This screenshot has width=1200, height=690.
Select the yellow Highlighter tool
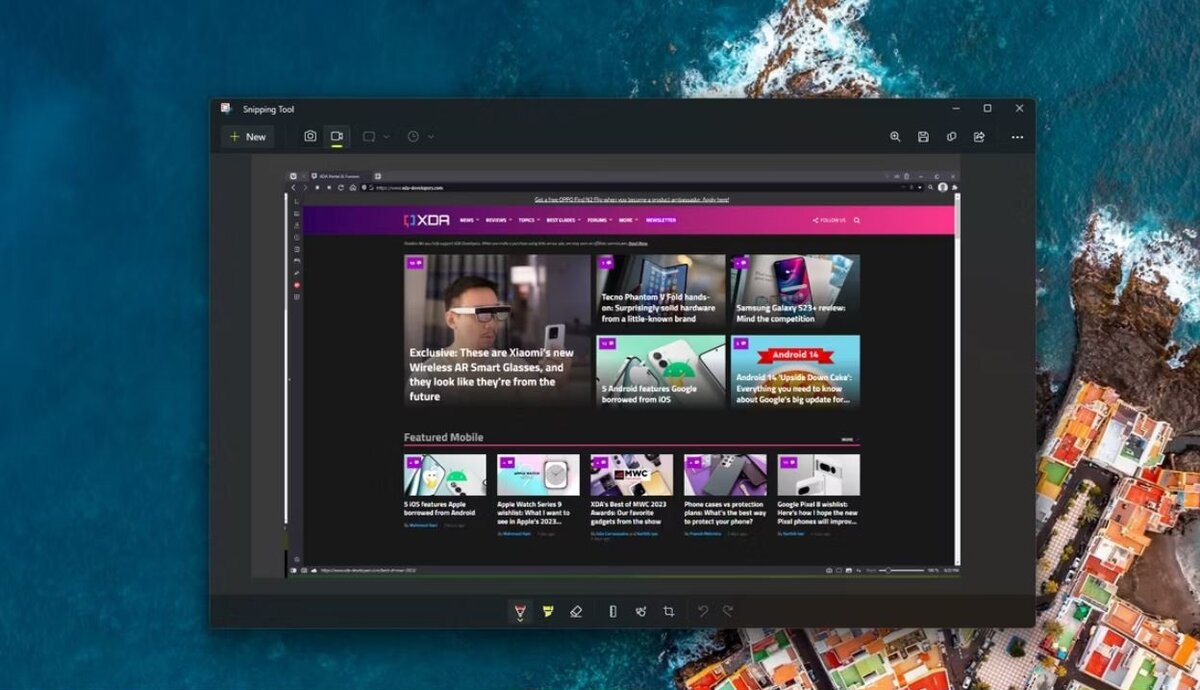(x=547, y=611)
